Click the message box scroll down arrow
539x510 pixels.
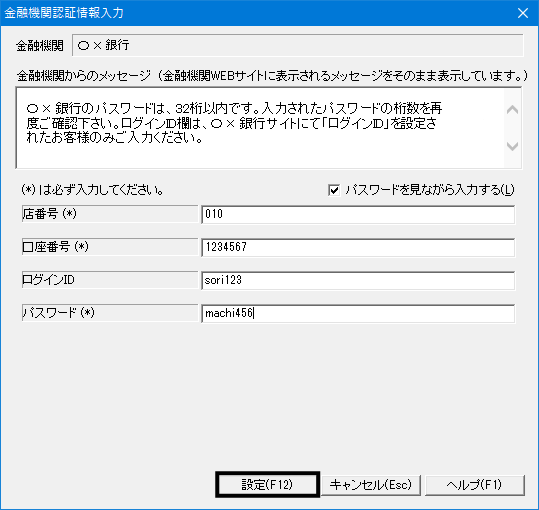click(x=512, y=146)
